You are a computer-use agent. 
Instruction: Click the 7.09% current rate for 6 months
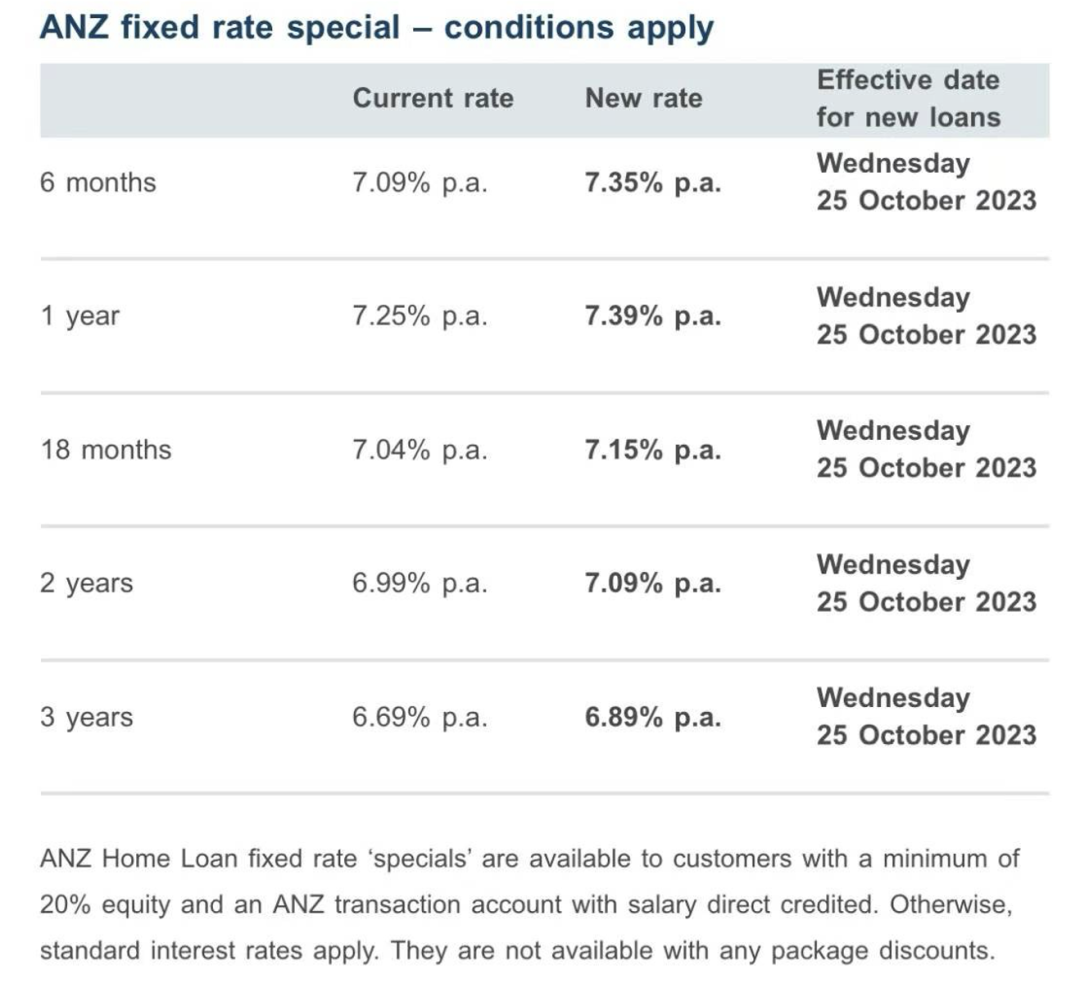click(419, 183)
